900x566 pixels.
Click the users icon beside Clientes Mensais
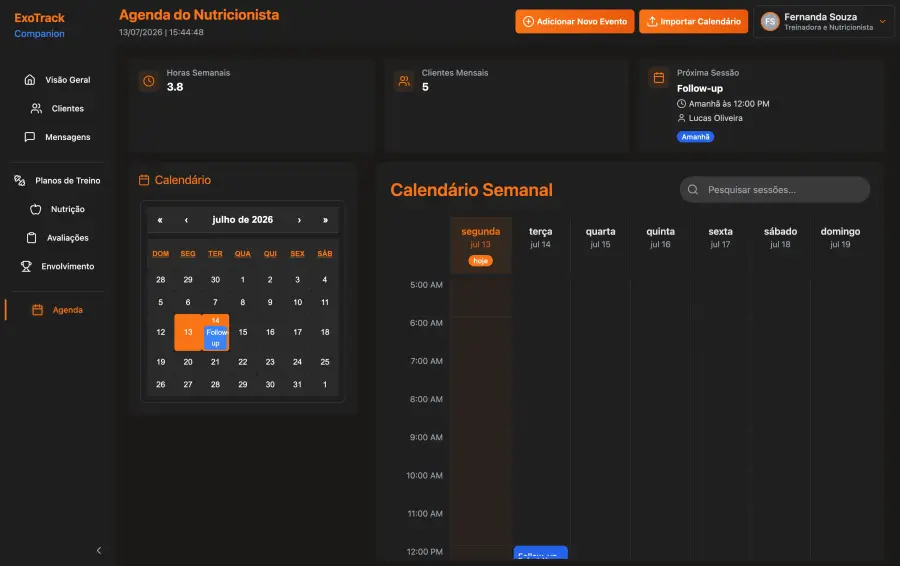(x=404, y=81)
